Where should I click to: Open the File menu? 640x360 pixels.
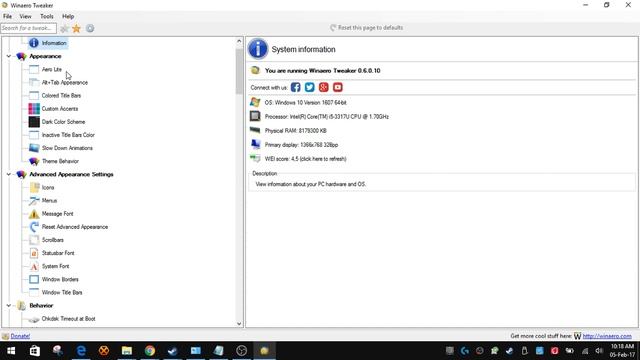[7, 16]
